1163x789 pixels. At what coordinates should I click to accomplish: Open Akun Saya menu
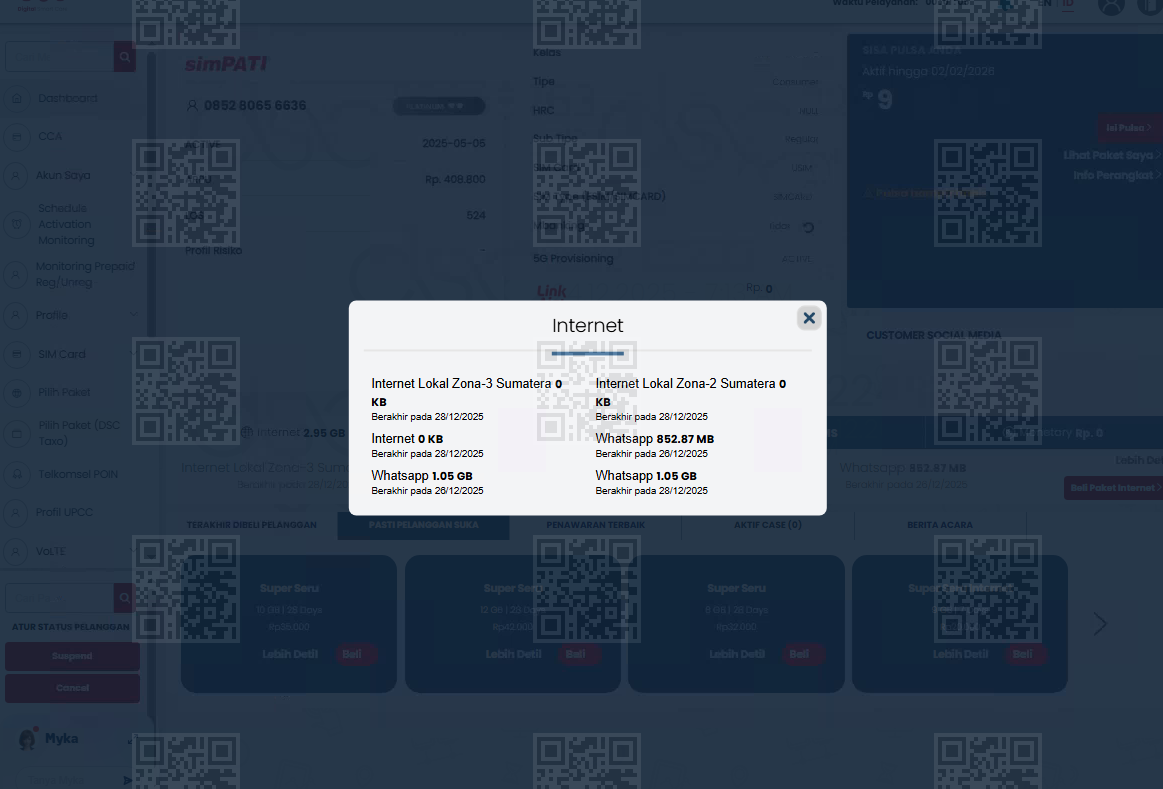coord(64,175)
